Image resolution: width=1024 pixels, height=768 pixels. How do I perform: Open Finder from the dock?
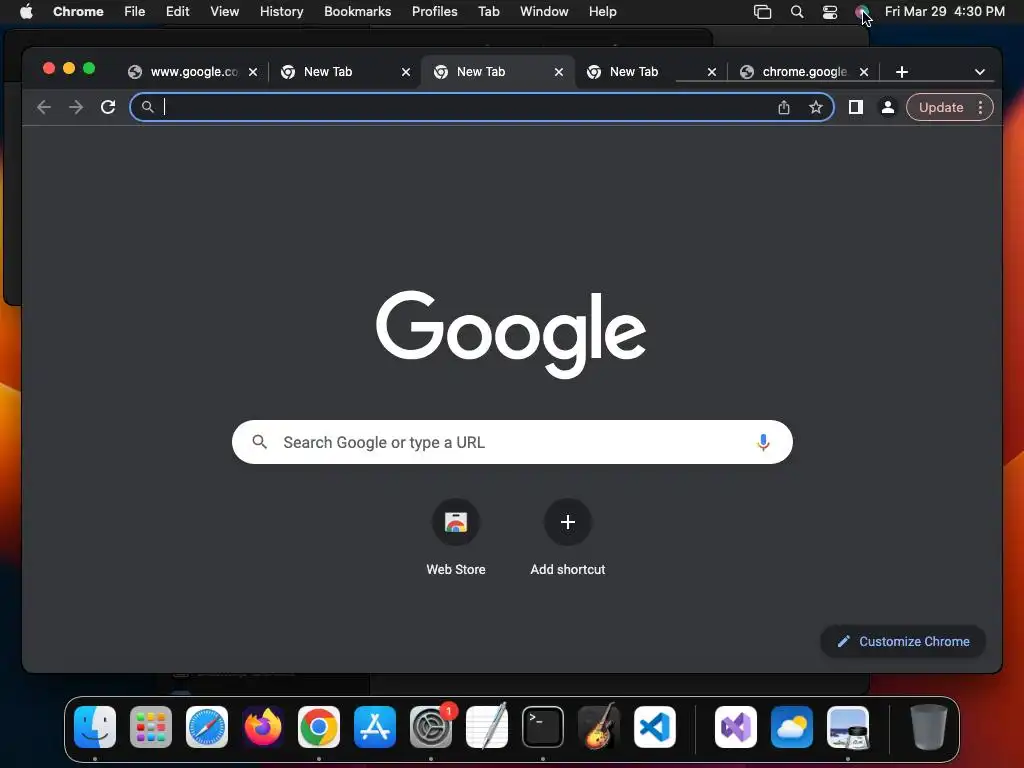(x=95, y=727)
